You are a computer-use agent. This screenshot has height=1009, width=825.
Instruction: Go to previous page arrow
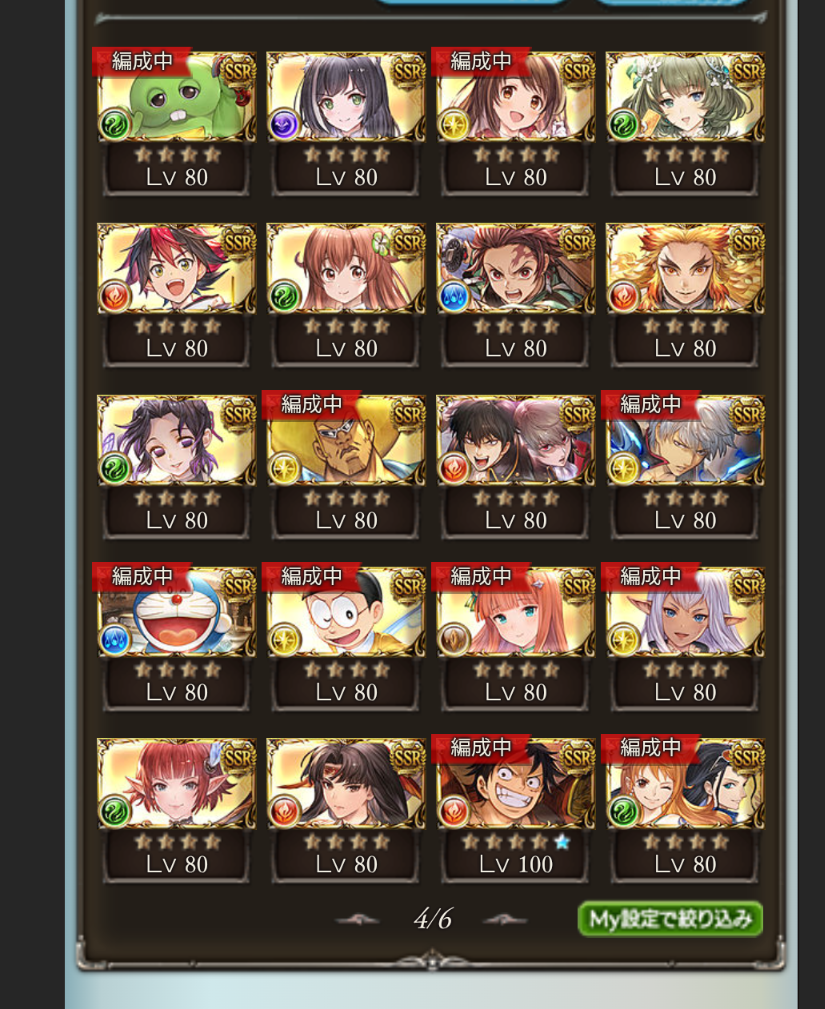tap(358, 920)
